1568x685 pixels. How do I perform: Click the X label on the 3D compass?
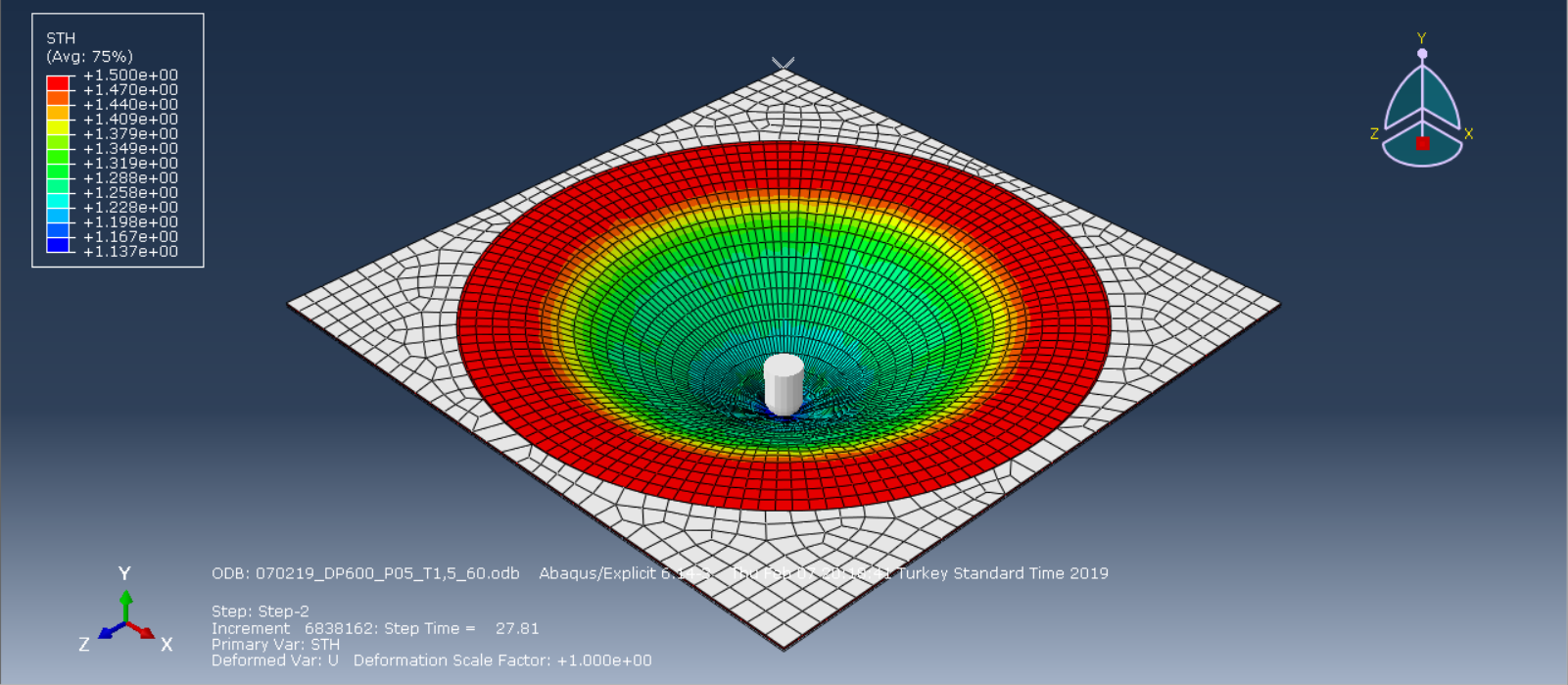coord(1468,133)
